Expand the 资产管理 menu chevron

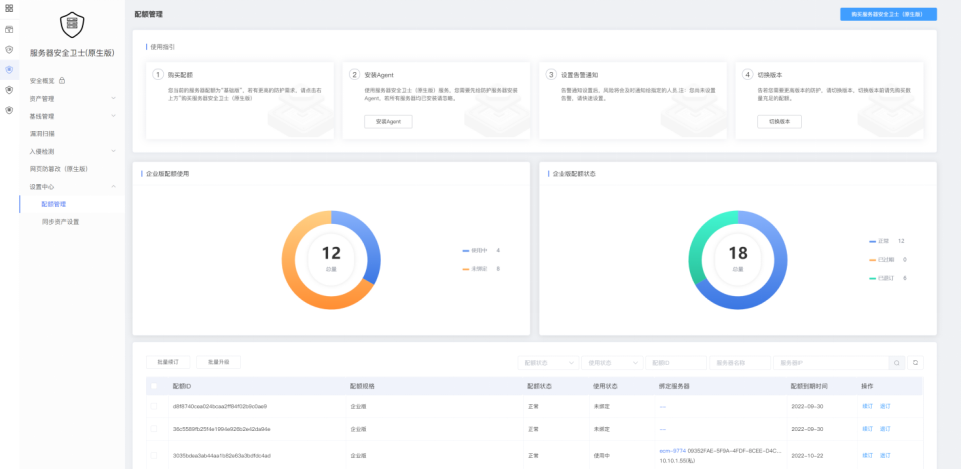[x=113, y=98]
